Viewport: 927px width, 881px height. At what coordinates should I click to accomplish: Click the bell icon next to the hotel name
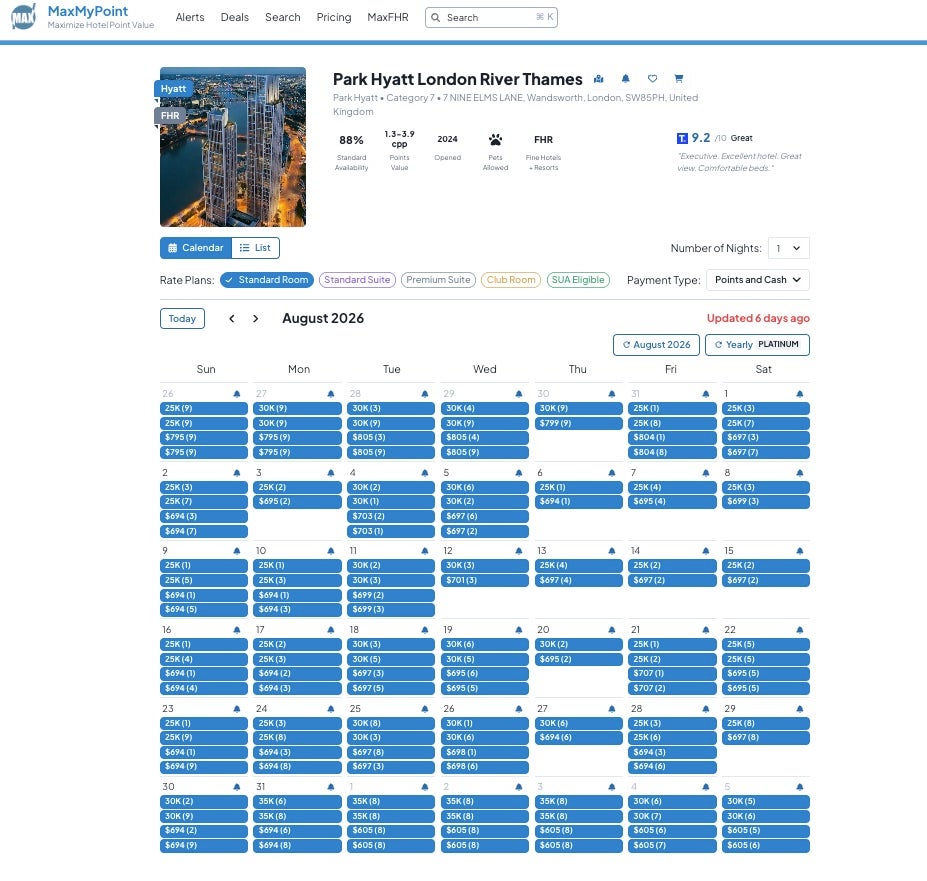[625, 78]
